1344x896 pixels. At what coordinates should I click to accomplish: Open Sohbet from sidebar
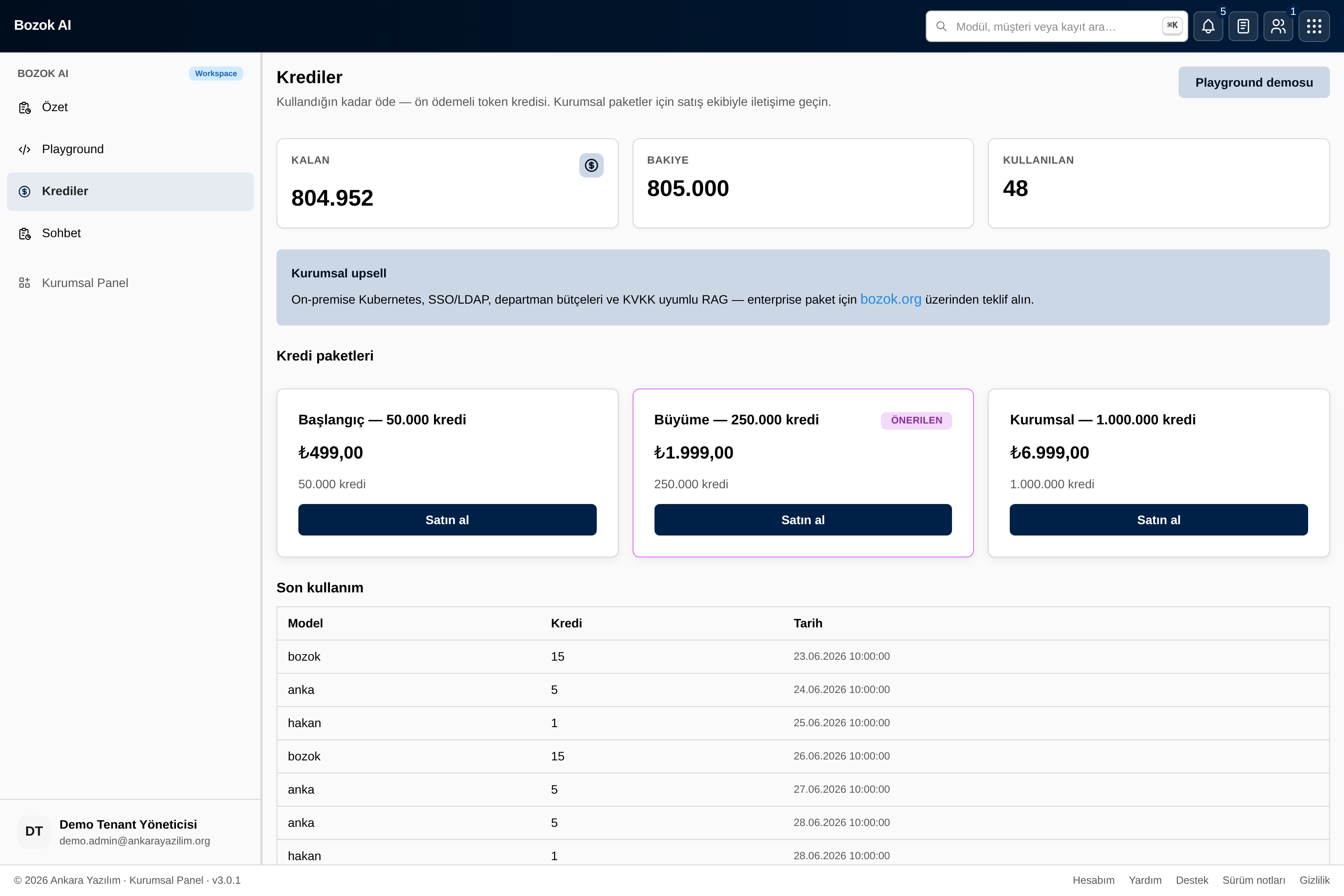tap(130, 234)
